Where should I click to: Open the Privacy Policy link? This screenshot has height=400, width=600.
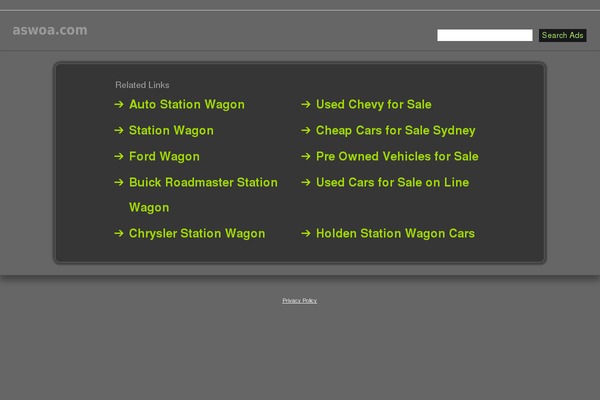coord(300,300)
